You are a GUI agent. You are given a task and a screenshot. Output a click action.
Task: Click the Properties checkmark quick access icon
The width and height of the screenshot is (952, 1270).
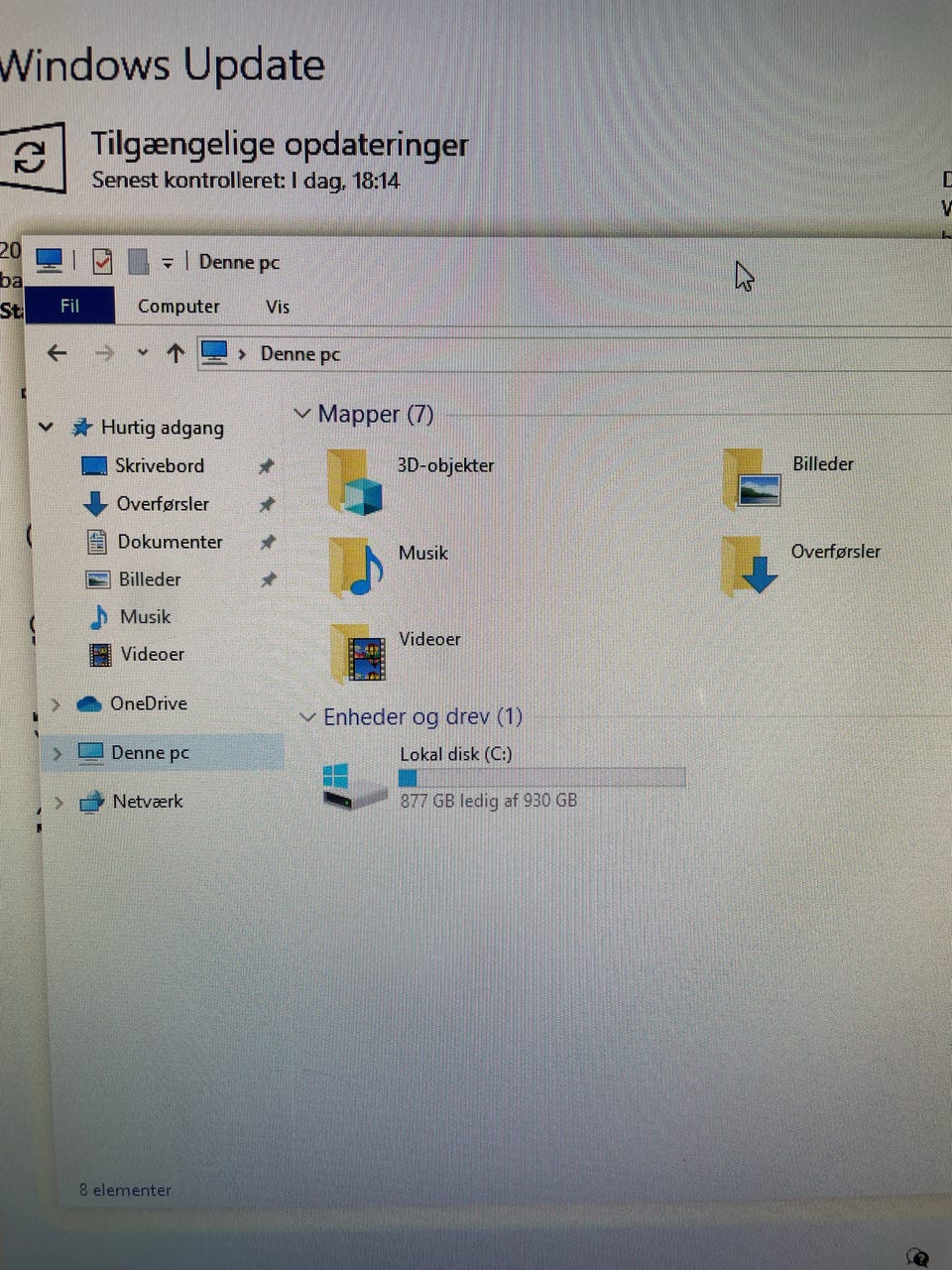[102, 262]
